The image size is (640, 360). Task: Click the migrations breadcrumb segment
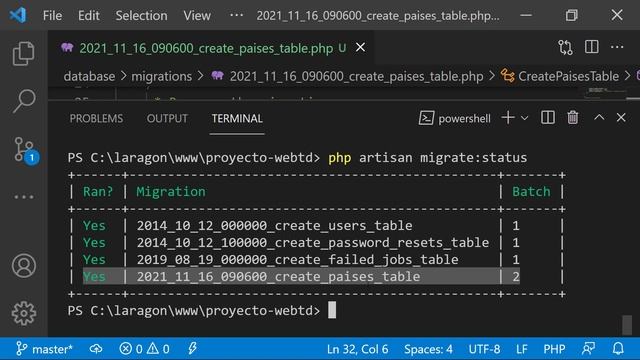point(162,76)
